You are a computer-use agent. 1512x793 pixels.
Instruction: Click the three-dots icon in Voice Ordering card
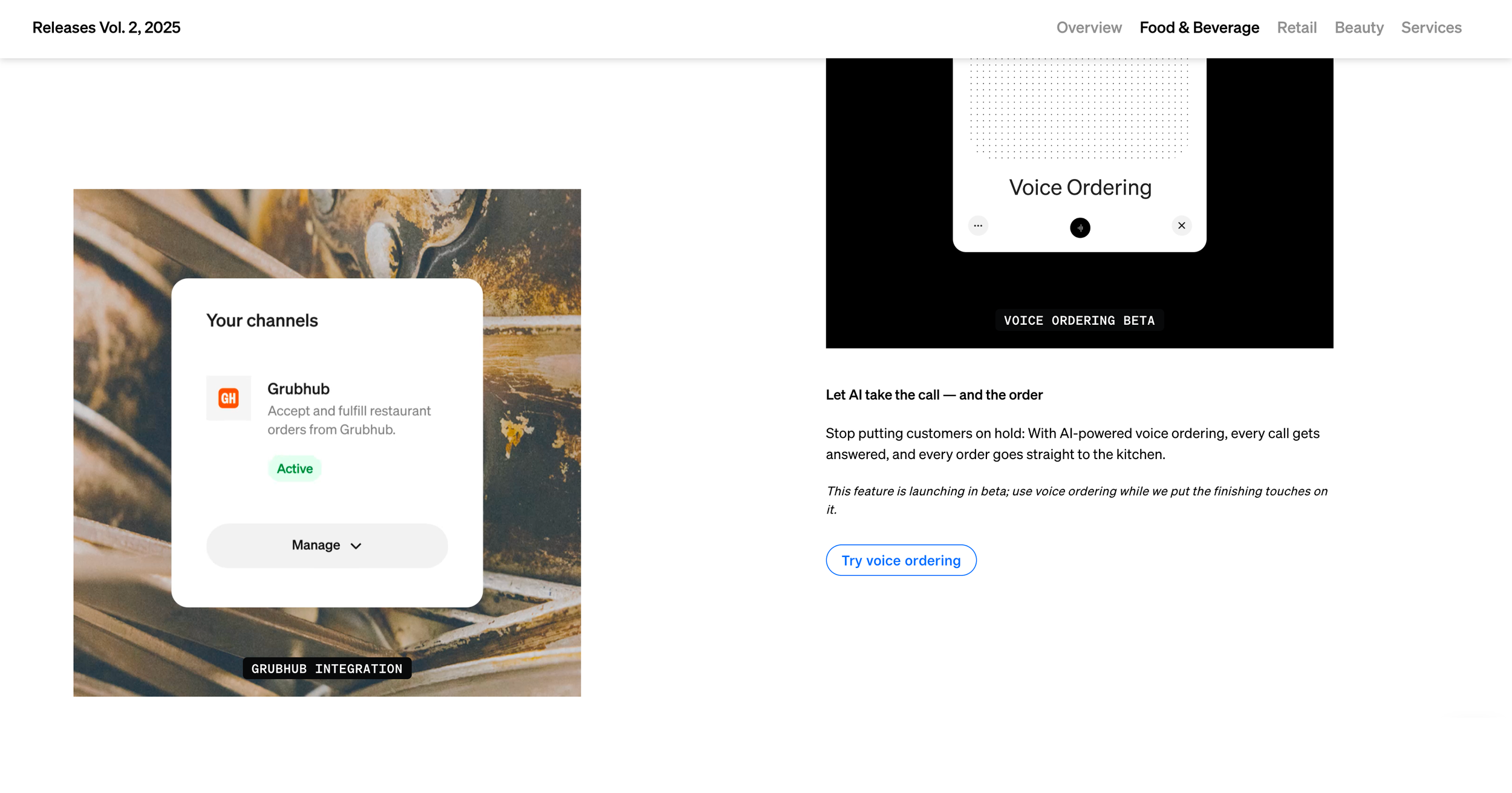978,226
